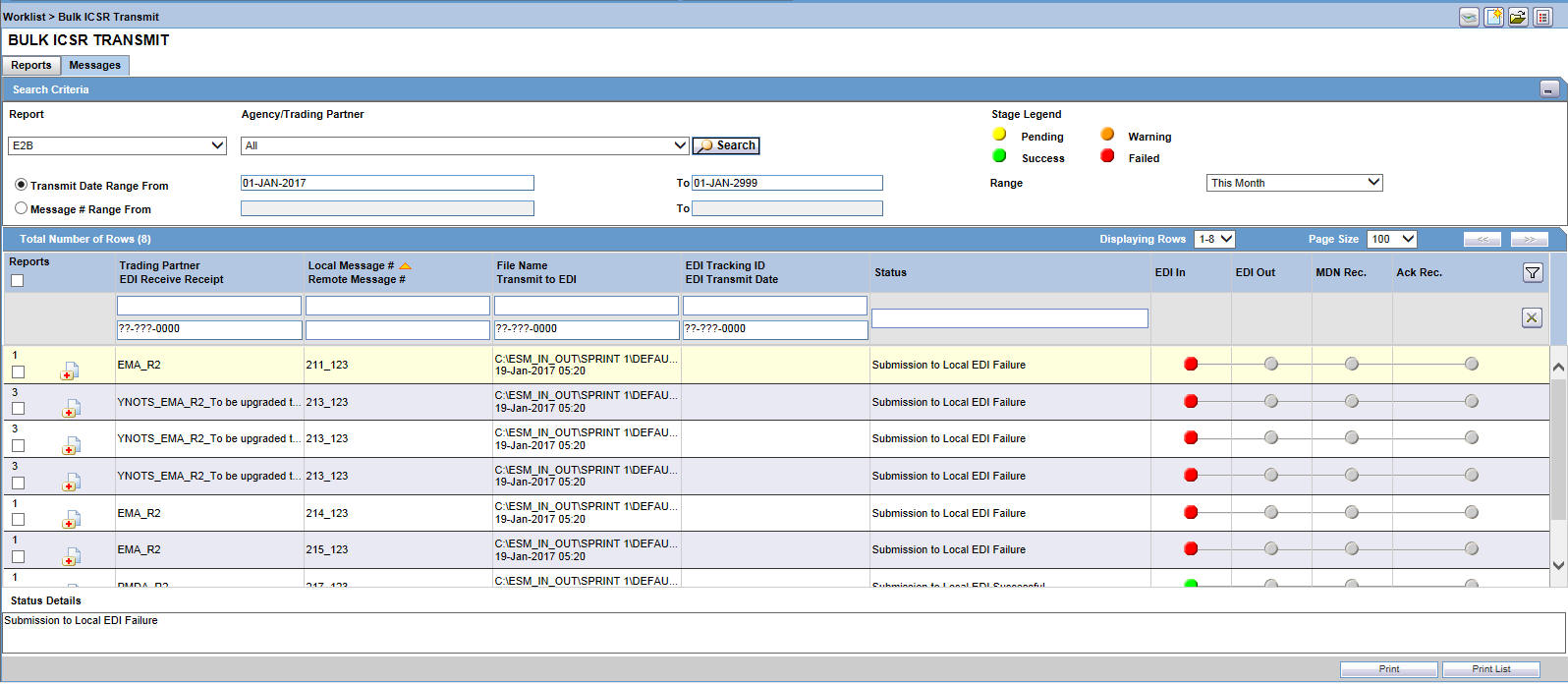Click table scrollbar up arrow
Screen dimensions: 1568x684
click(1558, 367)
